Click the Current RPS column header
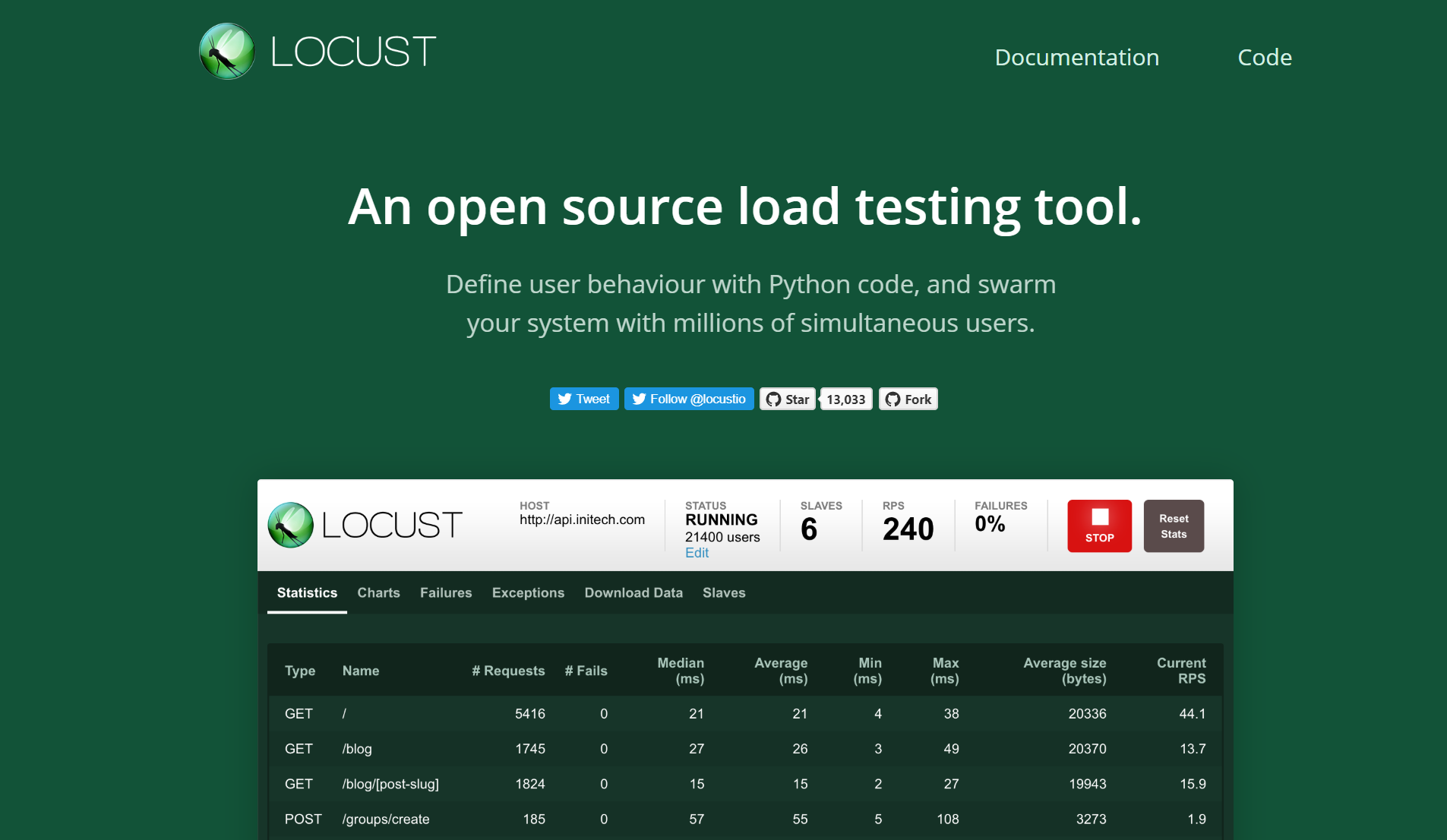This screenshot has width=1447, height=840. point(1181,671)
